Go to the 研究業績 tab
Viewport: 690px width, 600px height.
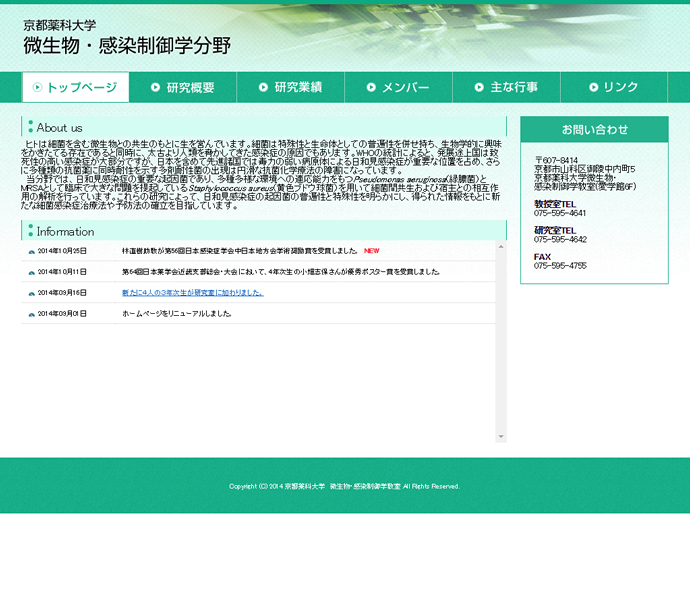(x=290, y=87)
